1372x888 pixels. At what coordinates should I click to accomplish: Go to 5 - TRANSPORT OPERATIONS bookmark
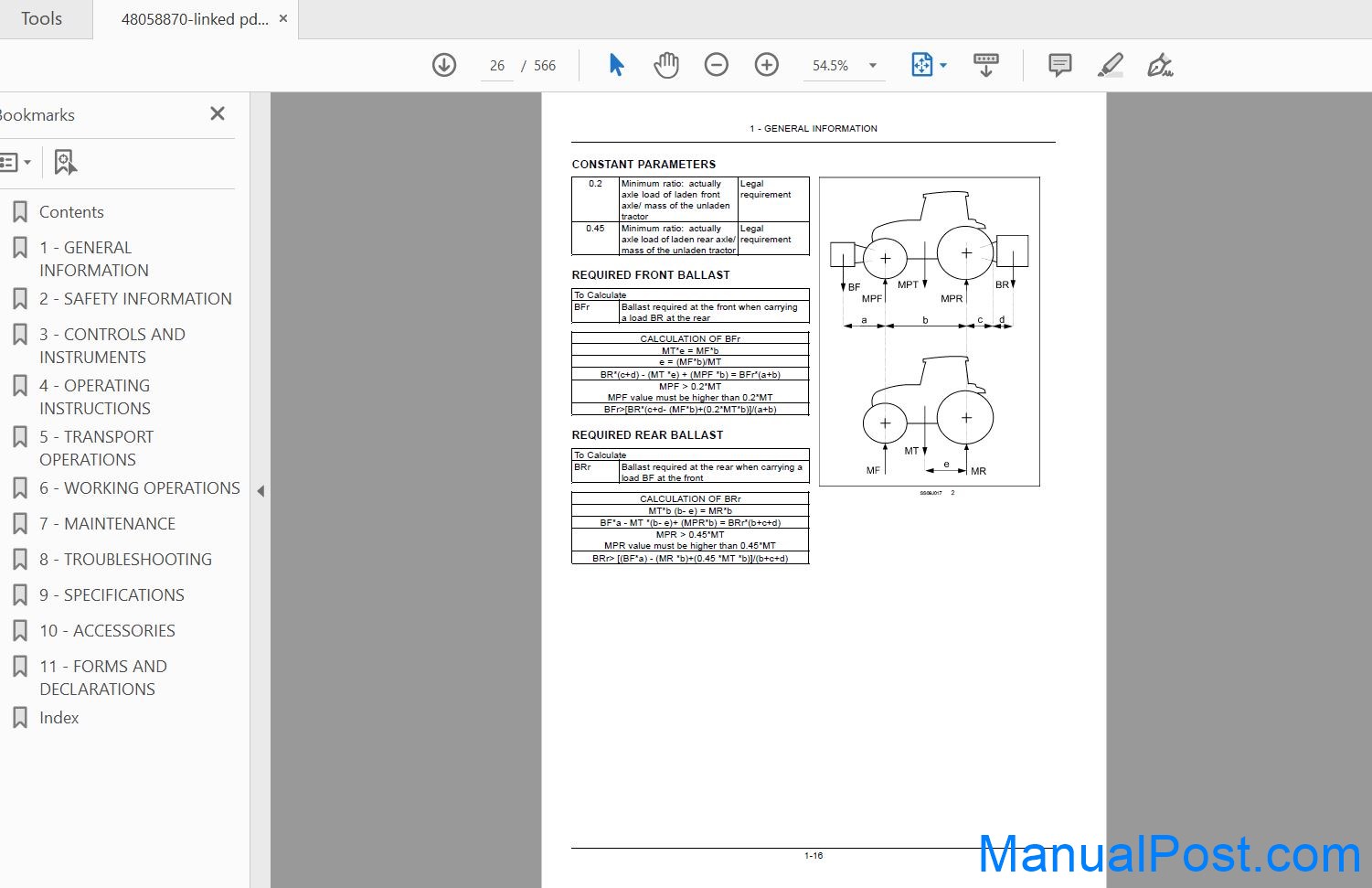[97, 448]
